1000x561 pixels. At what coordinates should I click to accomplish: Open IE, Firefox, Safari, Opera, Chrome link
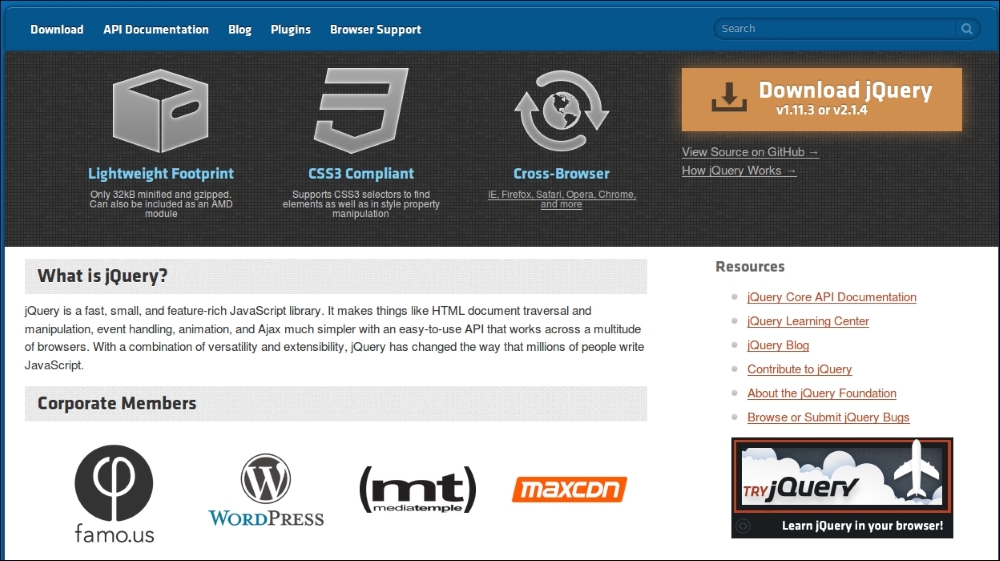(x=562, y=199)
